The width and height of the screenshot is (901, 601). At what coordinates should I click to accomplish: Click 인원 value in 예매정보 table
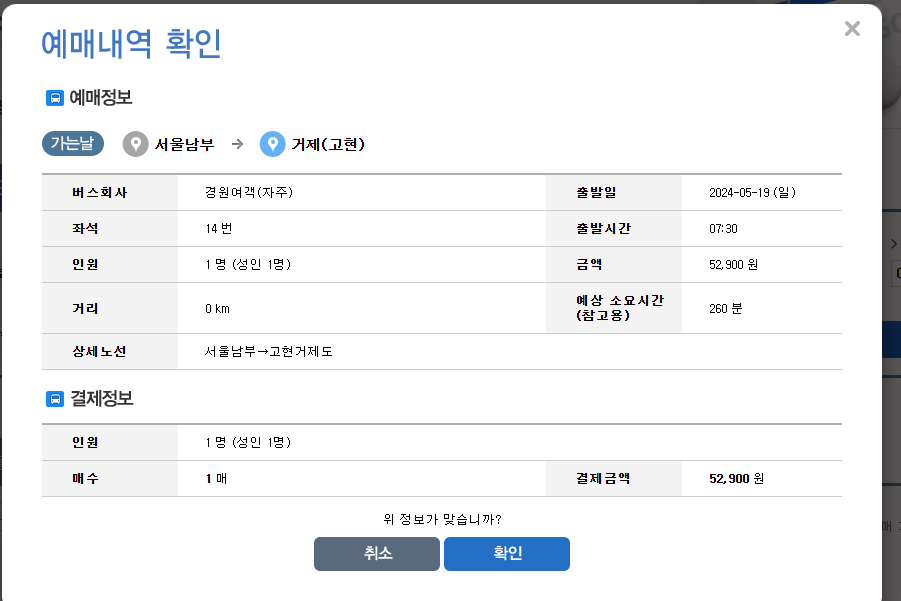[248, 264]
